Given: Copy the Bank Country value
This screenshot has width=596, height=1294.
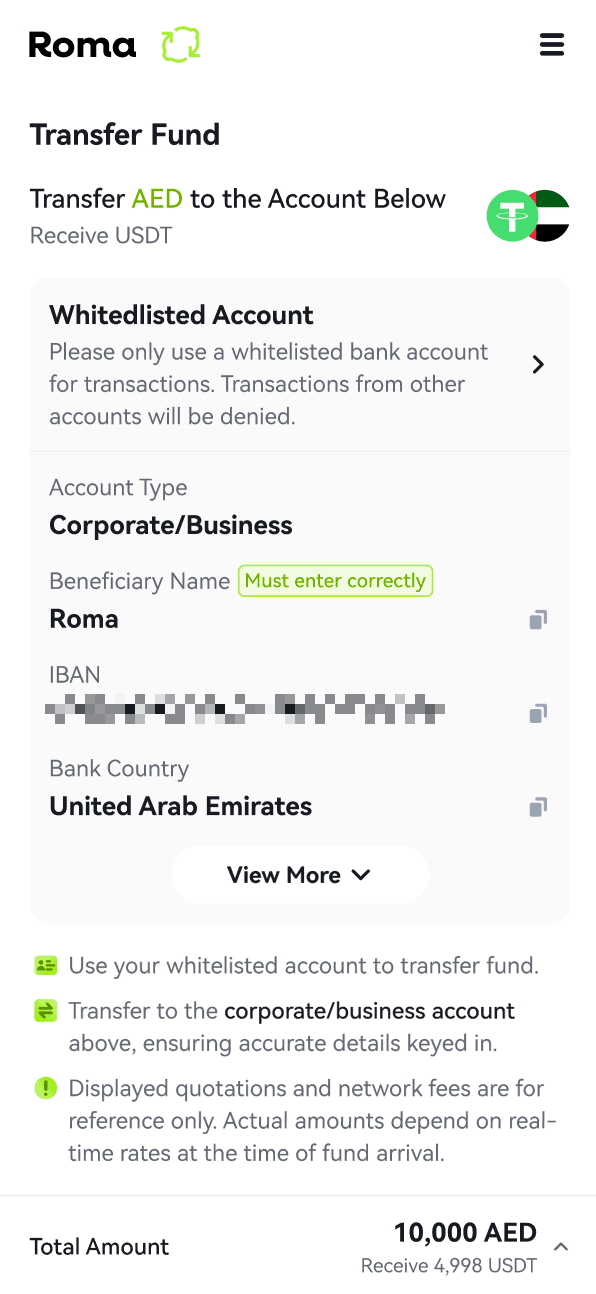Looking at the screenshot, I should click(x=538, y=806).
